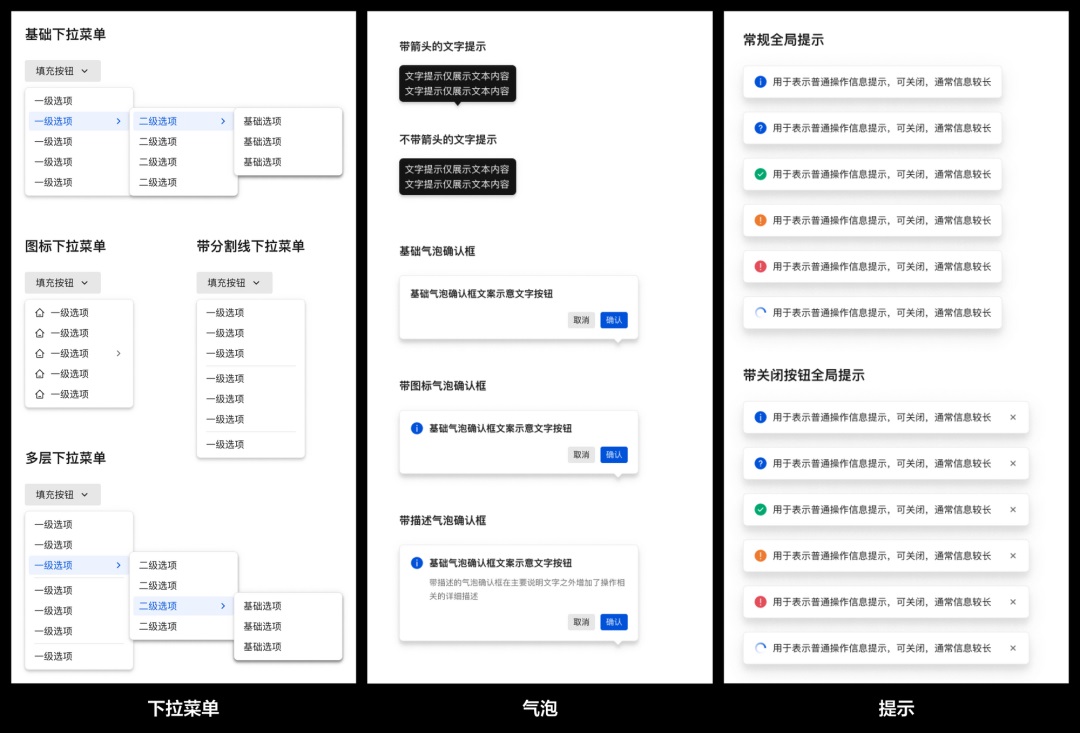Open 填充按钮 dropdown under 多层下拉菜单
1080x733 pixels.
pyautogui.click(x=63, y=495)
